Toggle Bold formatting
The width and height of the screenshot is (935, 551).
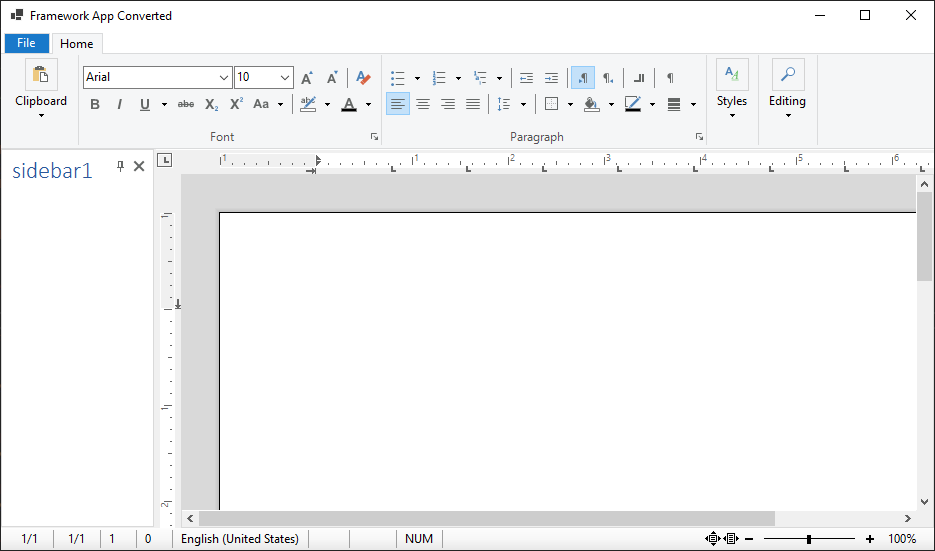point(95,104)
